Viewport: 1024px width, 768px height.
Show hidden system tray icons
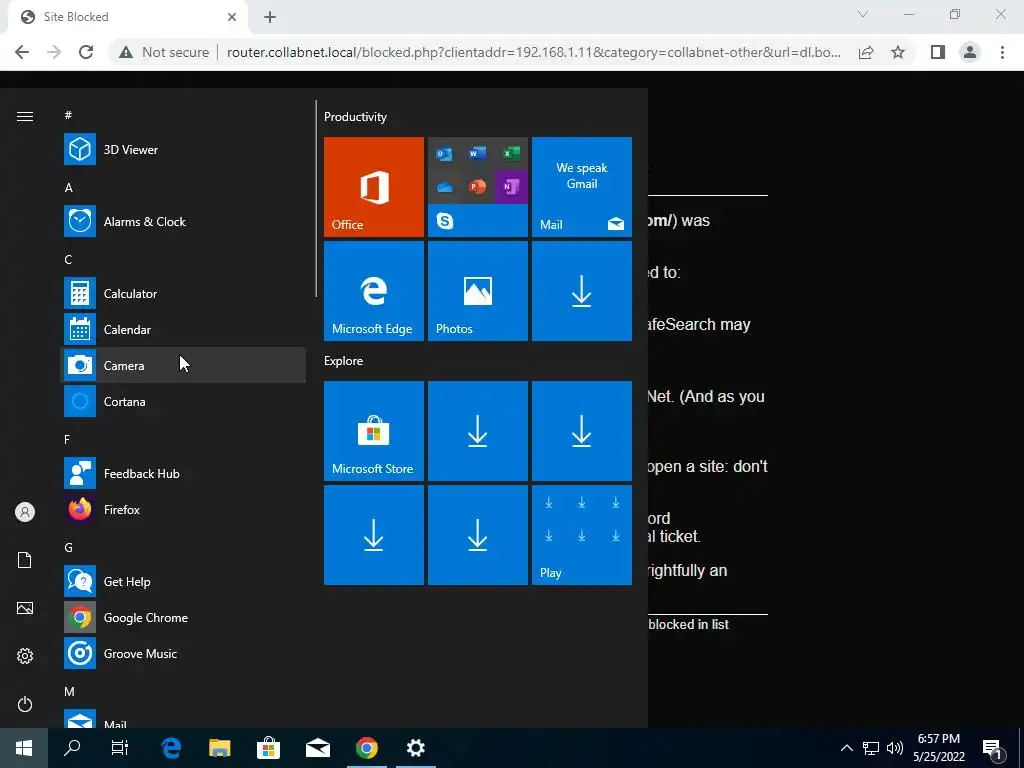846,748
